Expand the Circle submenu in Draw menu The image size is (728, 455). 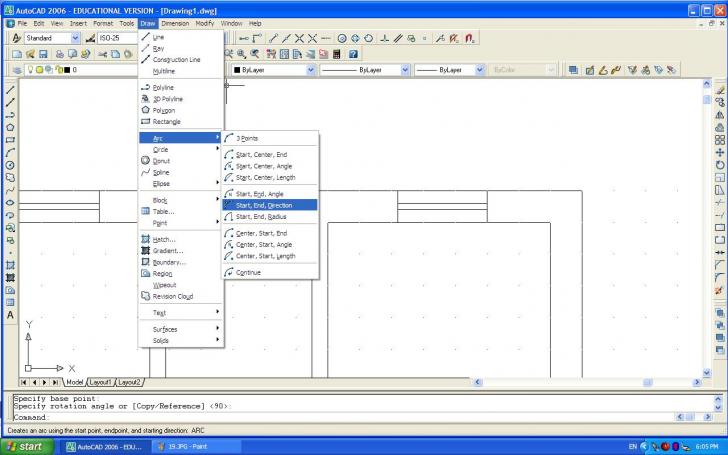181,150
